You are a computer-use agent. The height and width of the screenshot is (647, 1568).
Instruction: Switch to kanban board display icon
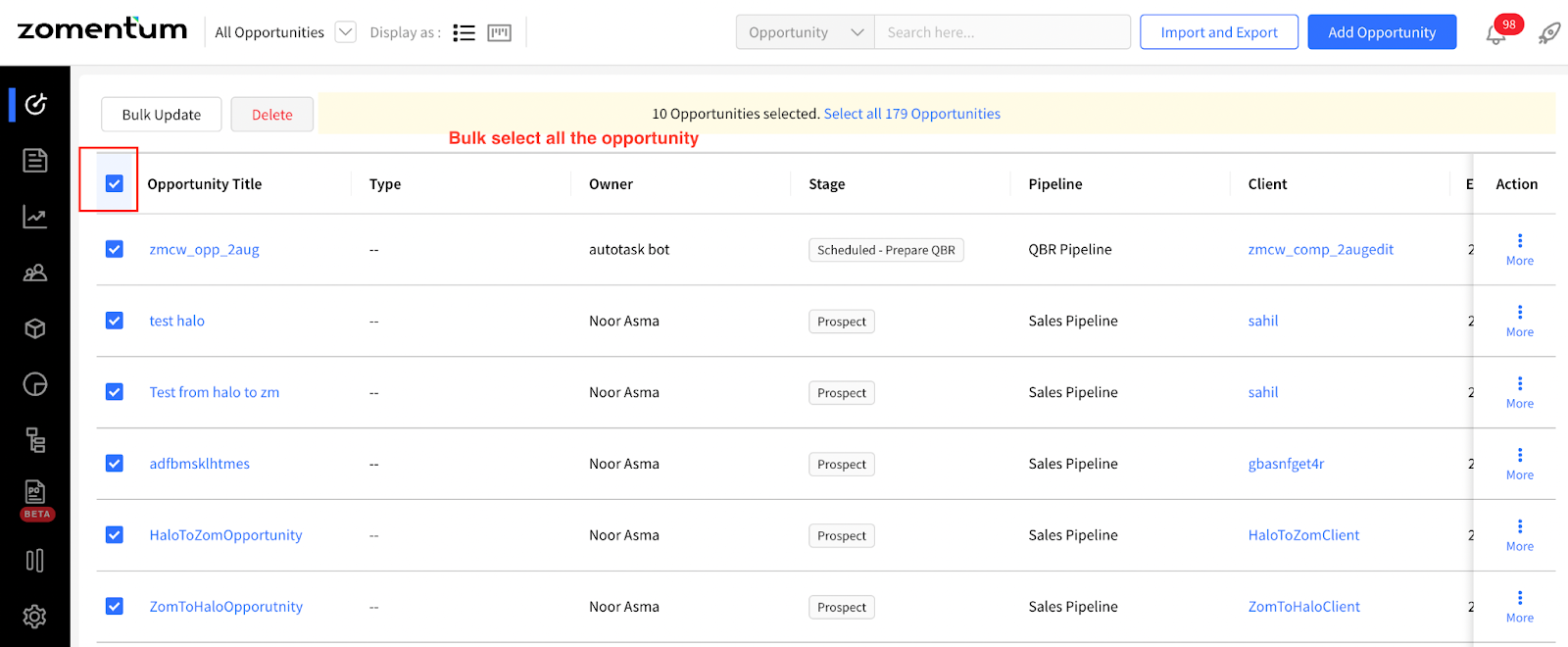coord(500,33)
